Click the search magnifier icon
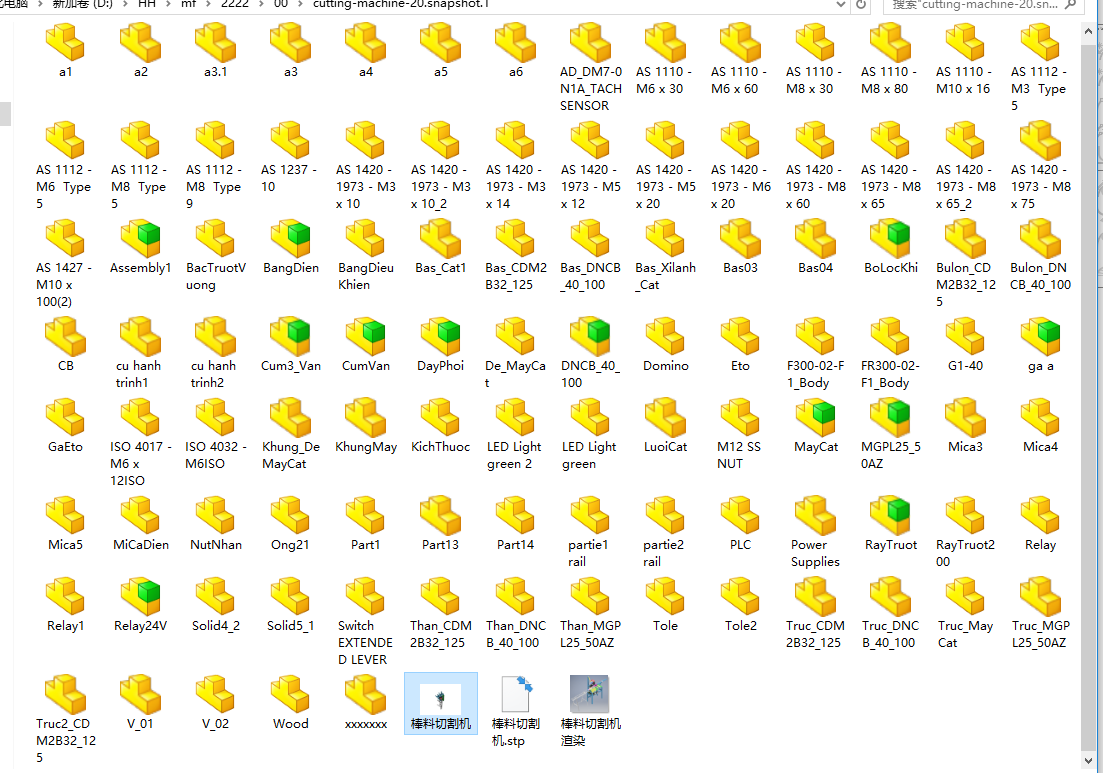 click(1071, 4)
